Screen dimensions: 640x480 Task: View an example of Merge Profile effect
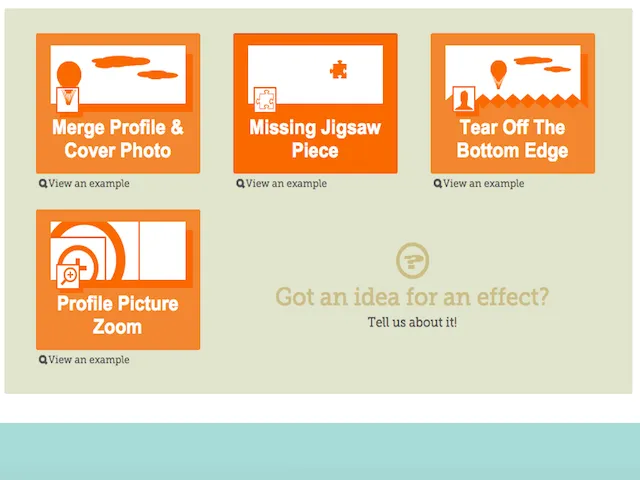point(89,184)
